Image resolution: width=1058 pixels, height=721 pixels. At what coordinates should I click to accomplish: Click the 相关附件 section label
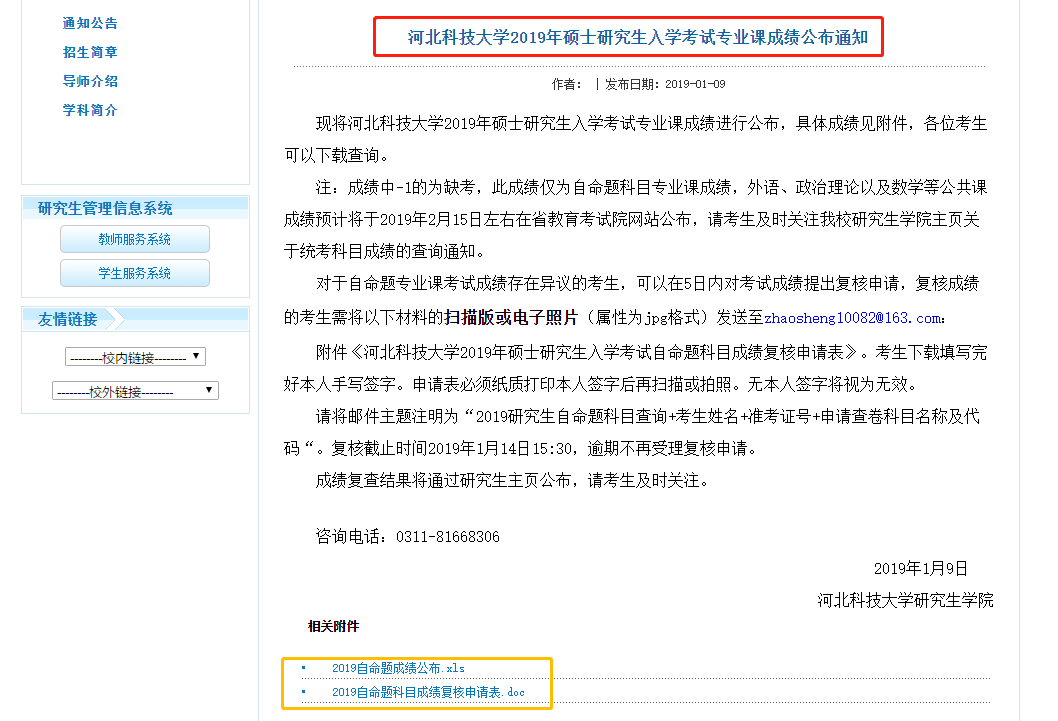pos(333,626)
